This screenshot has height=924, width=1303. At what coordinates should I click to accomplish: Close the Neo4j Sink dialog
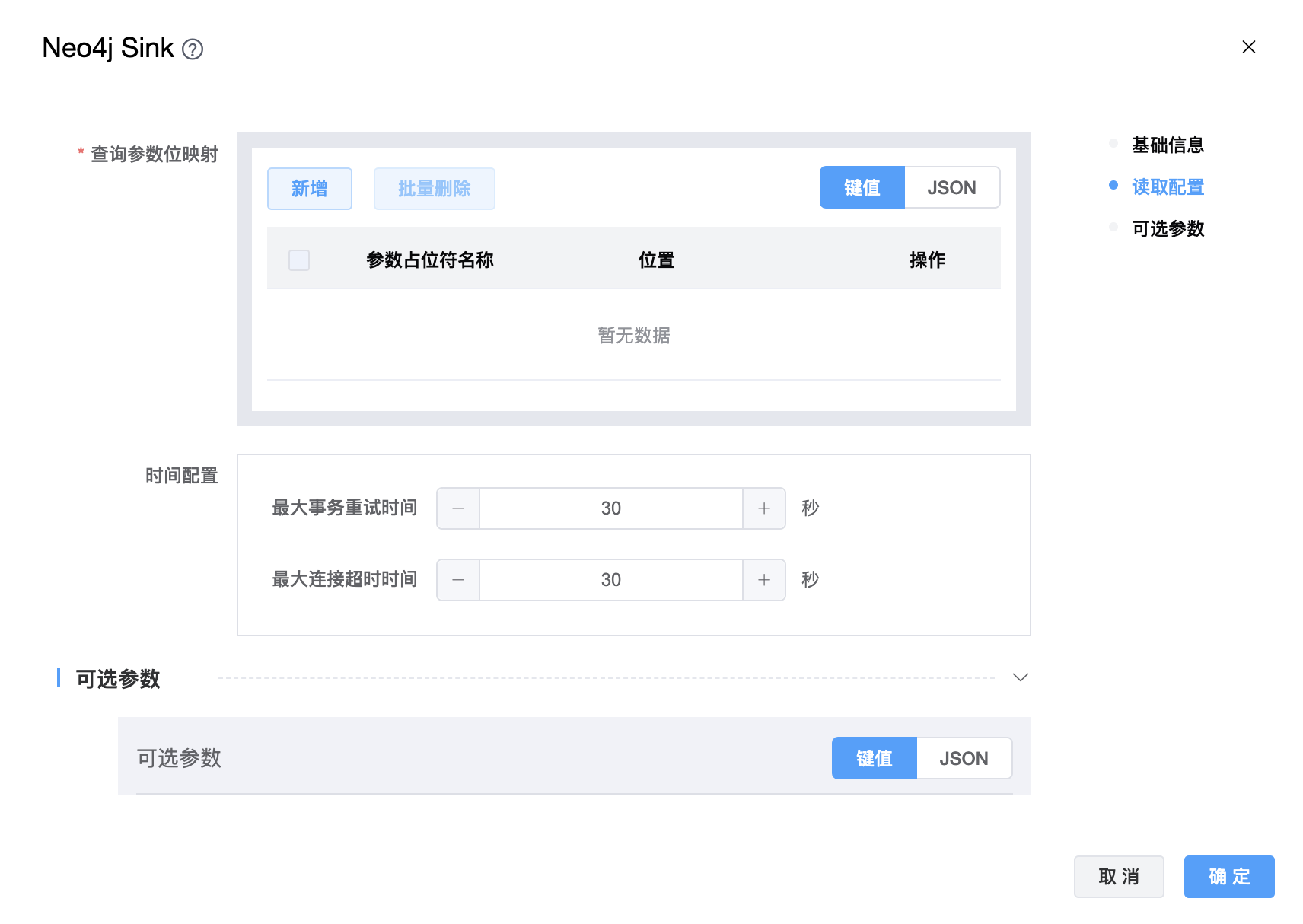click(x=1248, y=47)
